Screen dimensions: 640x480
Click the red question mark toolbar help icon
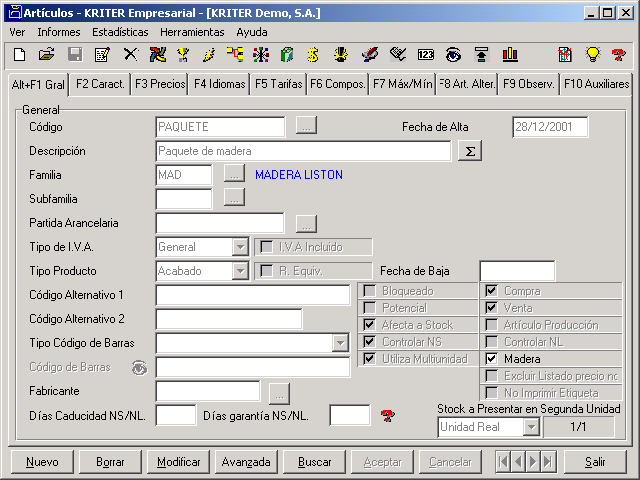(x=619, y=54)
